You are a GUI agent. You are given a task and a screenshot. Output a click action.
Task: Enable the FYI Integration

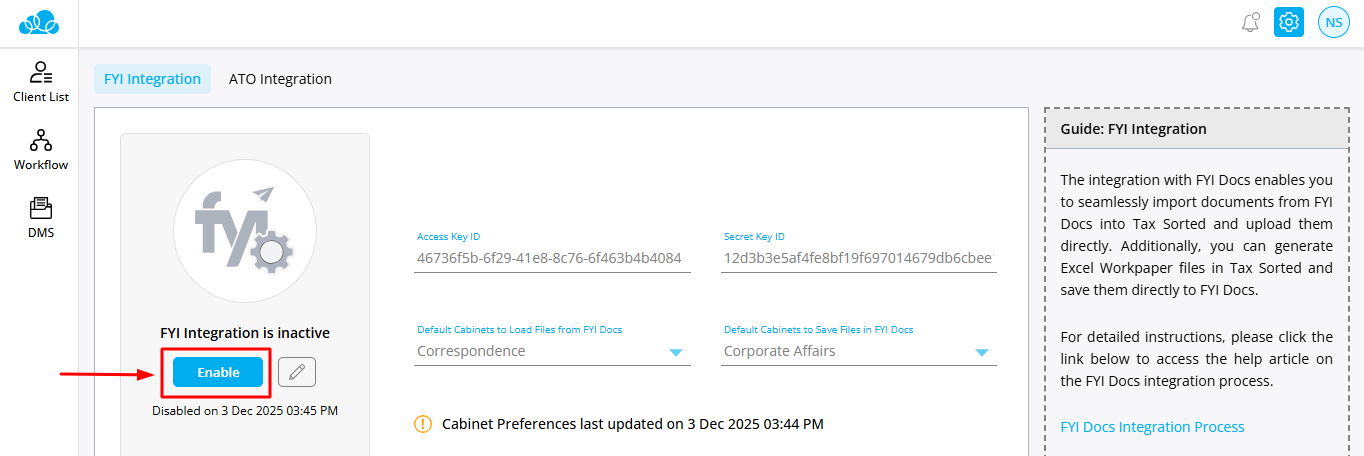tap(218, 372)
